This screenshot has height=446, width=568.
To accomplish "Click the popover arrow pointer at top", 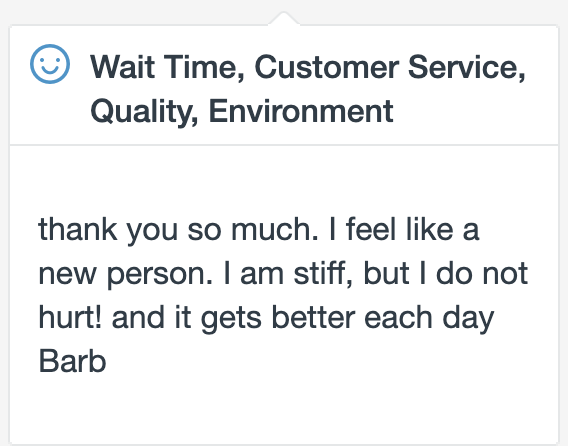I will [284, 18].
